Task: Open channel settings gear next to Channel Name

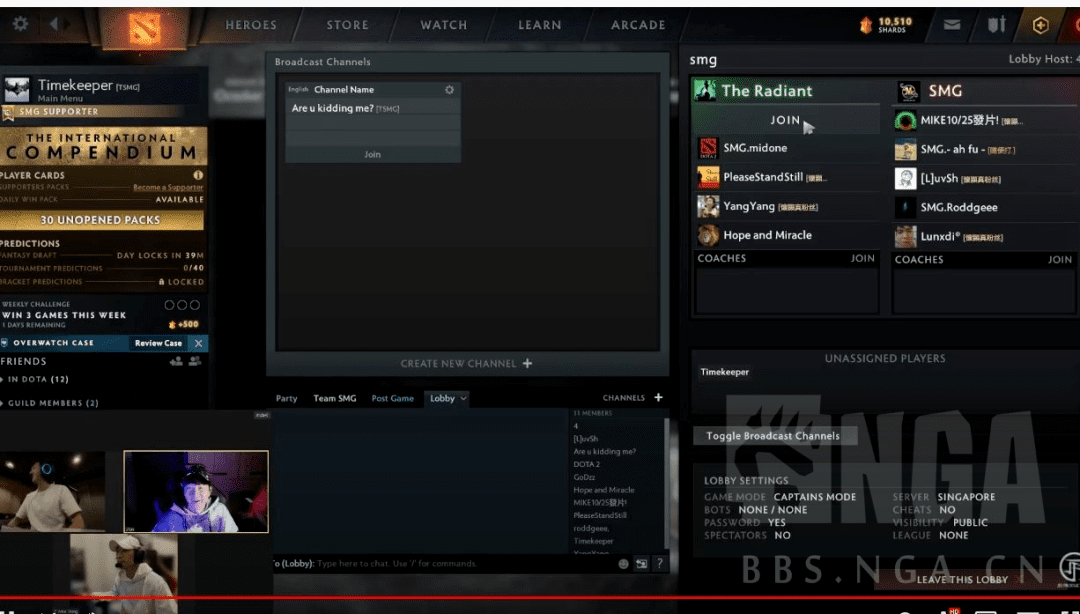Action: (449, 90)
